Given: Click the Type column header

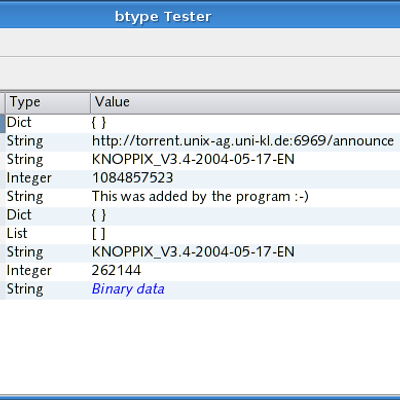Looking at the screenshot, I should pos(48,102).
